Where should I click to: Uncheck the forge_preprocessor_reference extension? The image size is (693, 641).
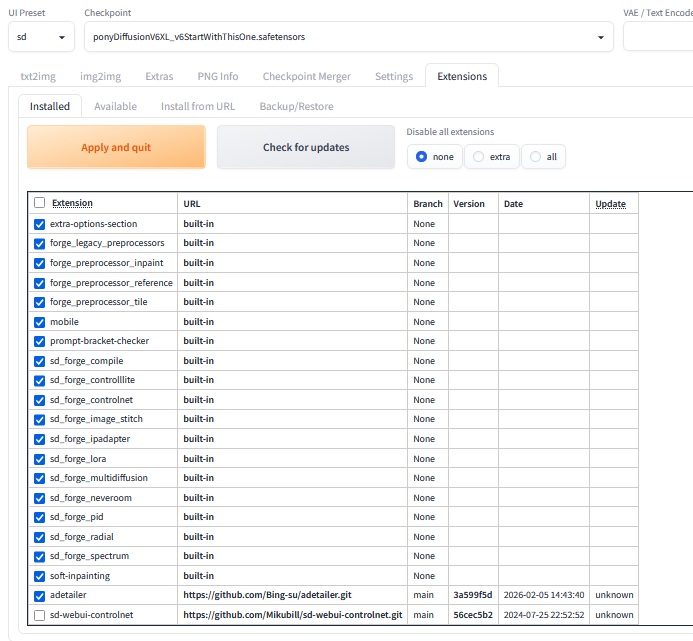(39, 283)
